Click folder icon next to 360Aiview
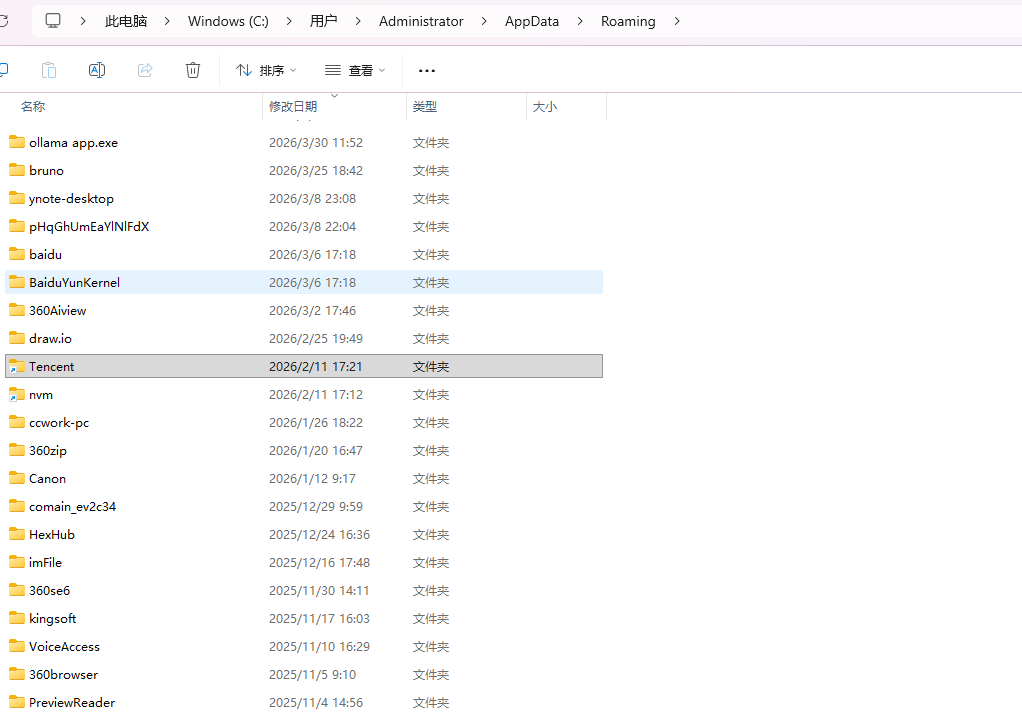The width and height of the screenshot is (1022, 722). [x=17, y=310]
